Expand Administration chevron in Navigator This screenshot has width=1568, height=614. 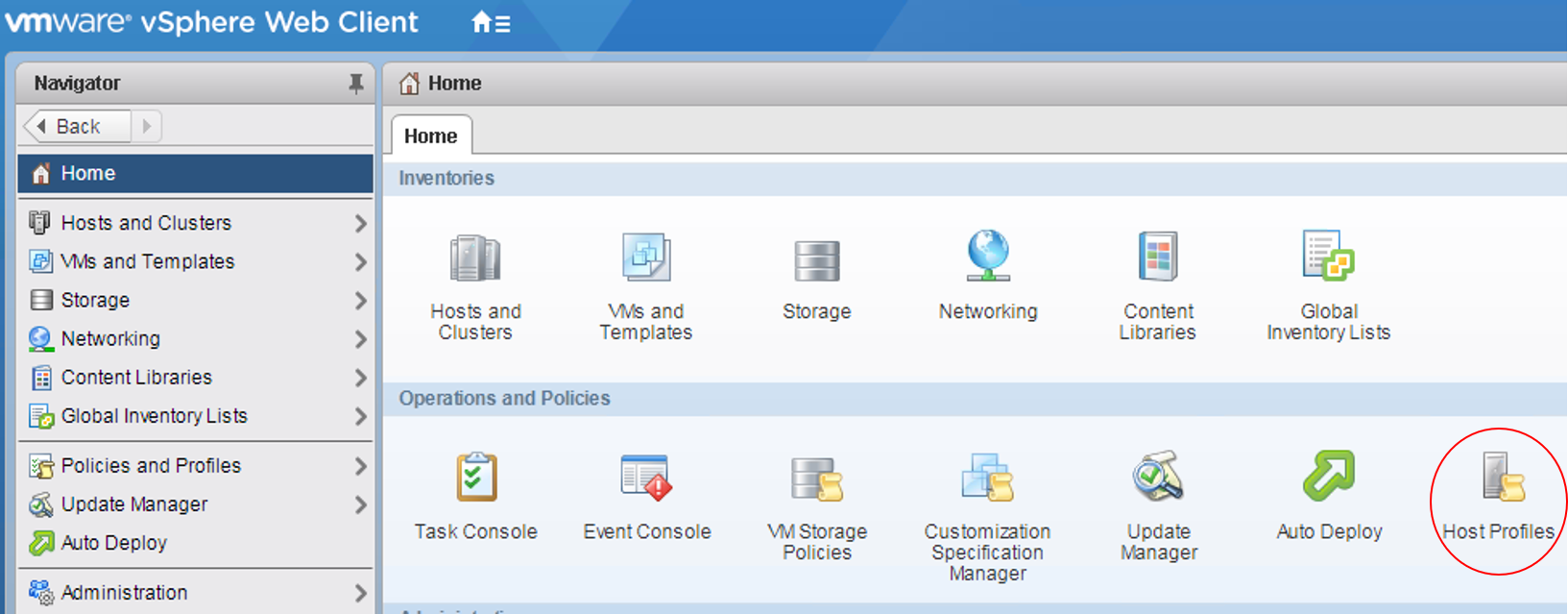360,593
